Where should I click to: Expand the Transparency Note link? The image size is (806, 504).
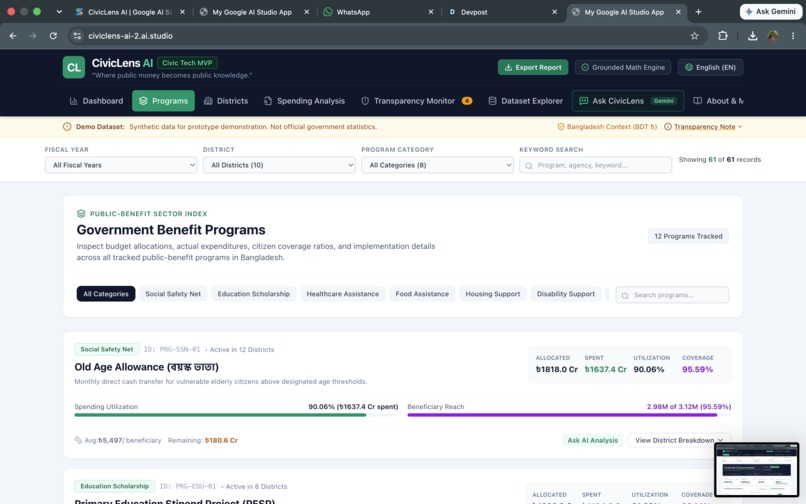(x=704, y=127)
